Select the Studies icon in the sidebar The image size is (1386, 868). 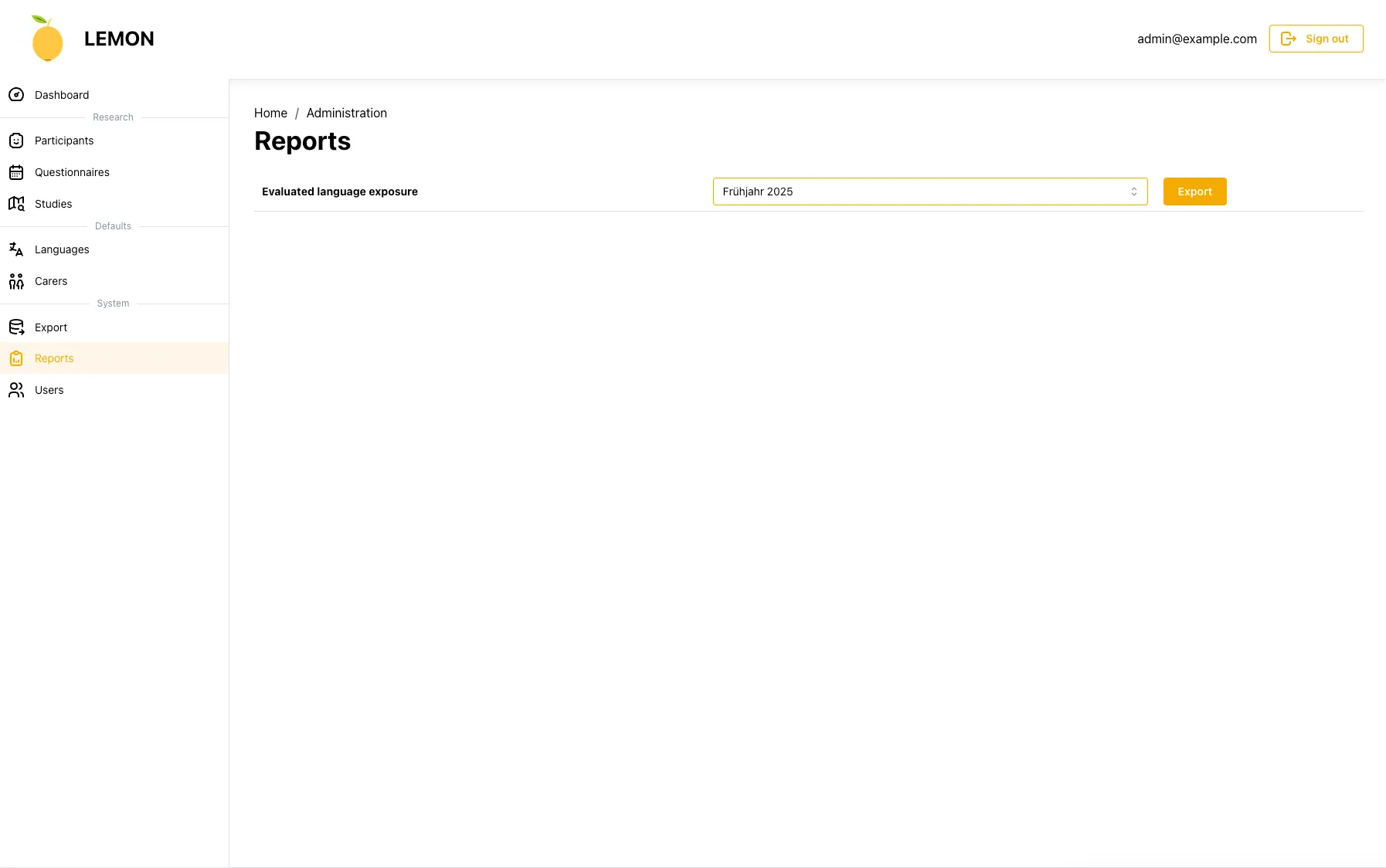[16, 203]
